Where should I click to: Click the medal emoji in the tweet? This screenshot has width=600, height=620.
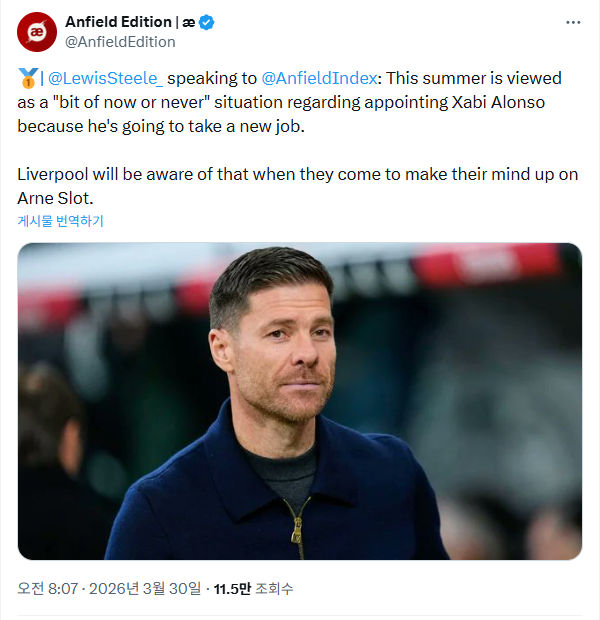27,78
